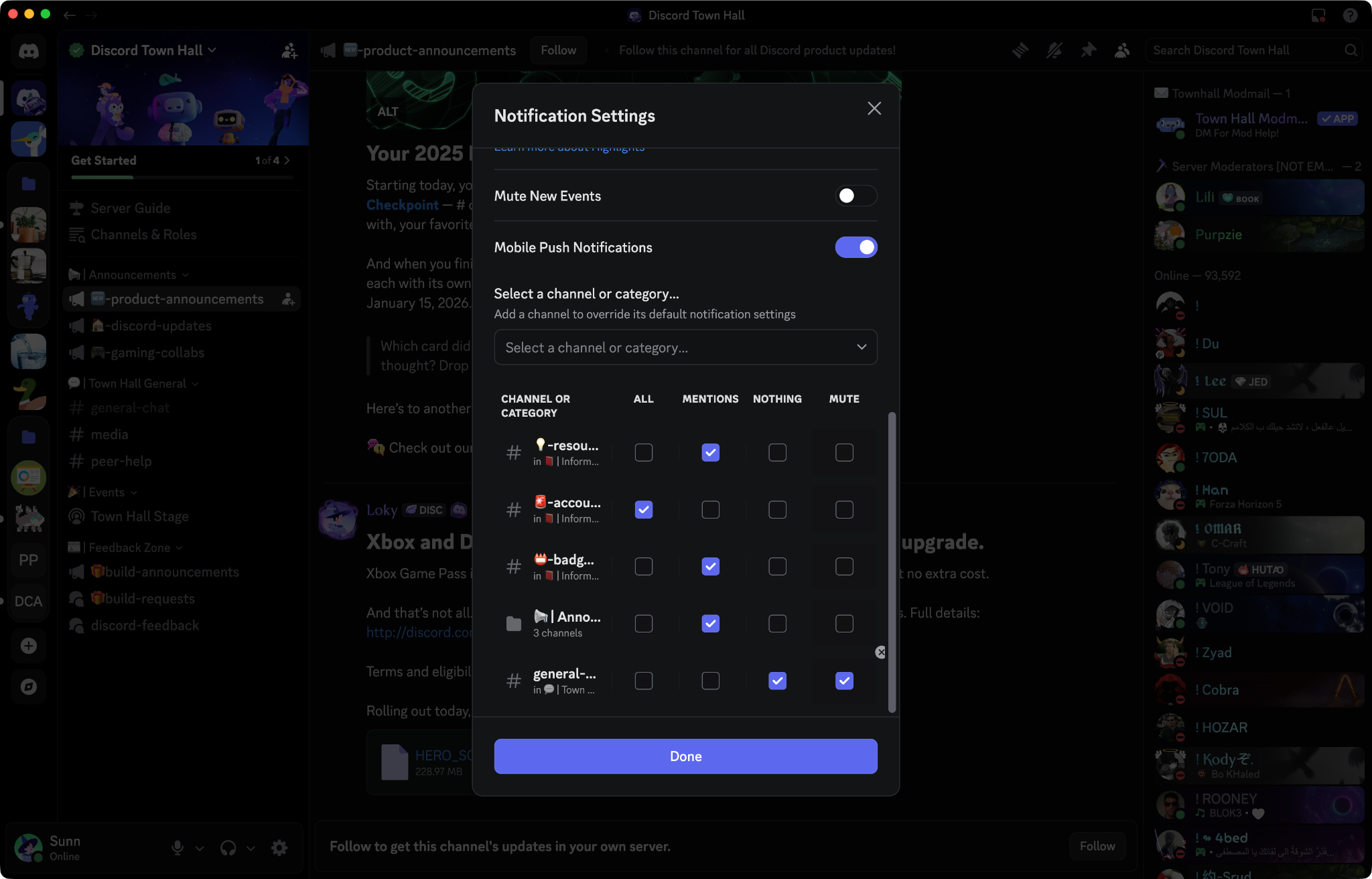Click the notification list scrollbar
The image size is (1372, 879).
pos(892,563)
